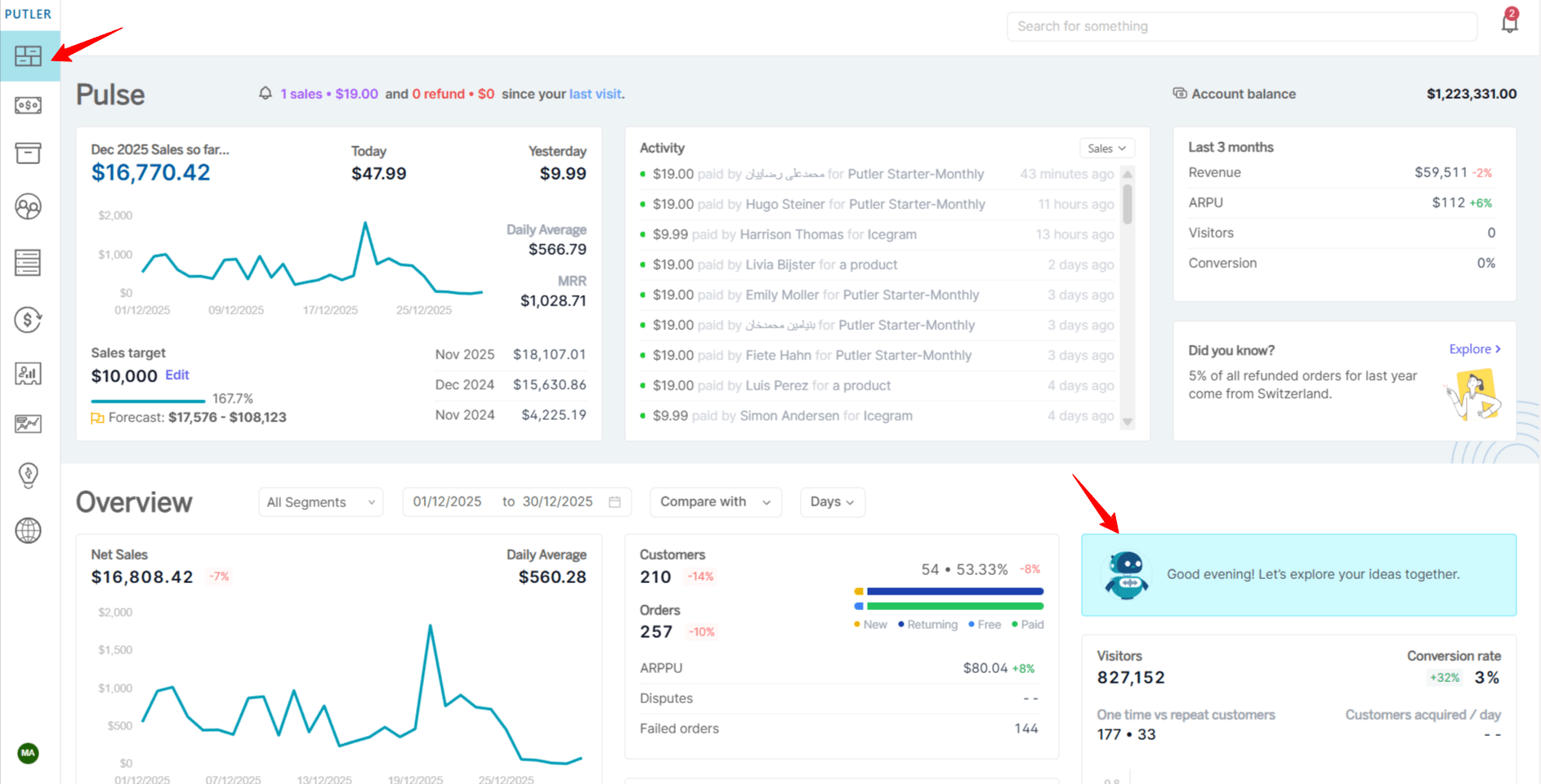The width and height of the screenshot is (1541, 784).
Task: Open the globe icon in sidebar
Action: (29, 530)
